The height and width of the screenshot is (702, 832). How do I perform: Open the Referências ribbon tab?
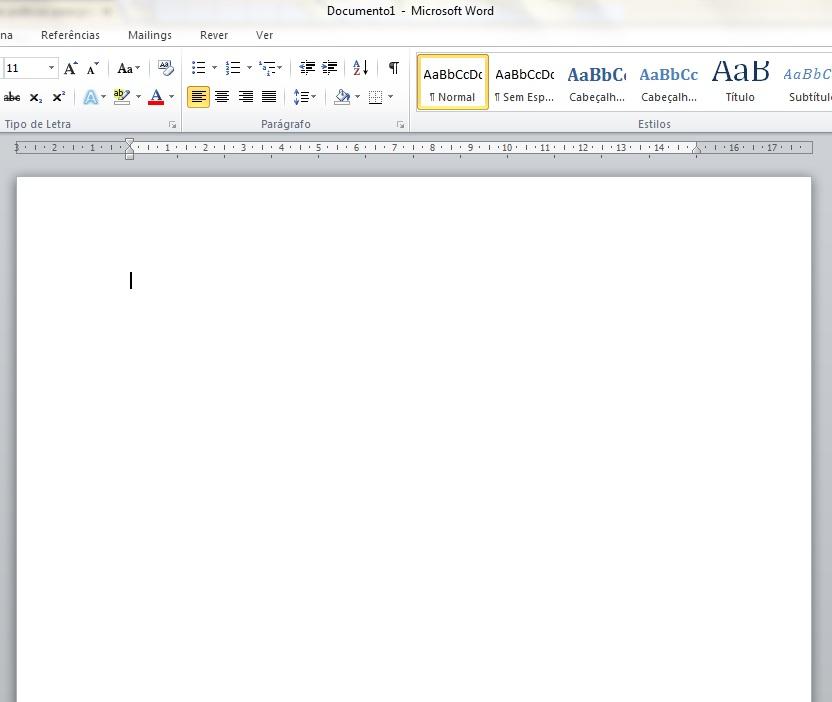(70, 35)
